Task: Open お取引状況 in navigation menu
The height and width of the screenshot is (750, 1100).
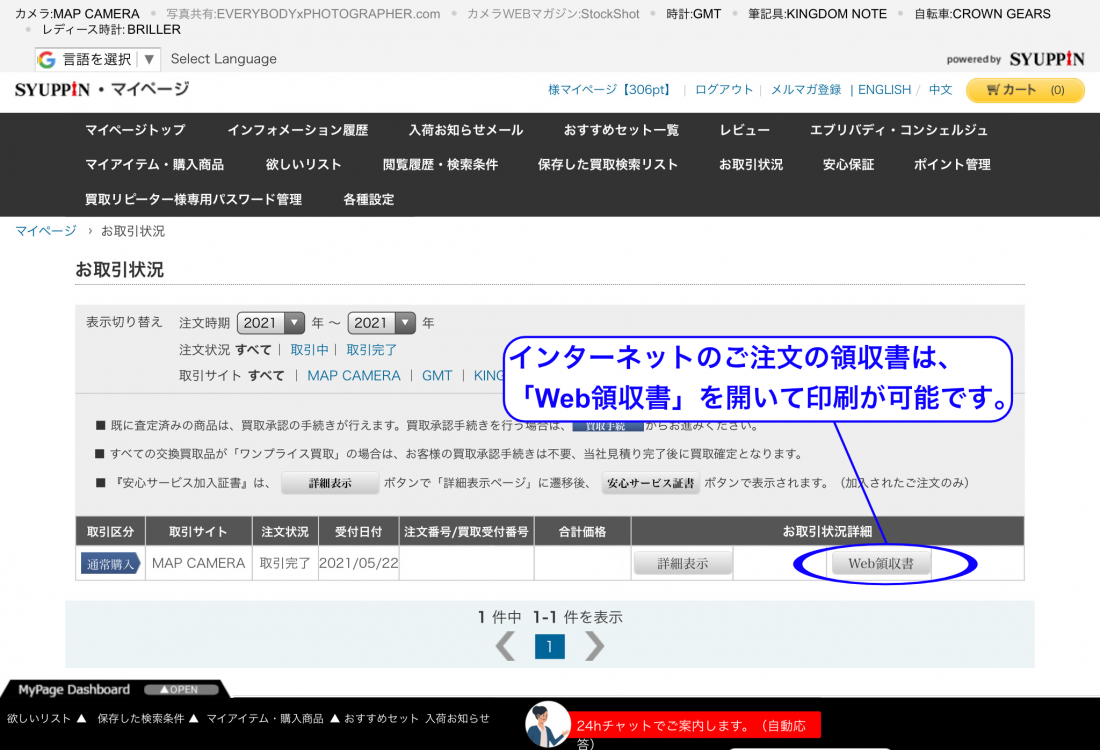Action: pos(751,165)
